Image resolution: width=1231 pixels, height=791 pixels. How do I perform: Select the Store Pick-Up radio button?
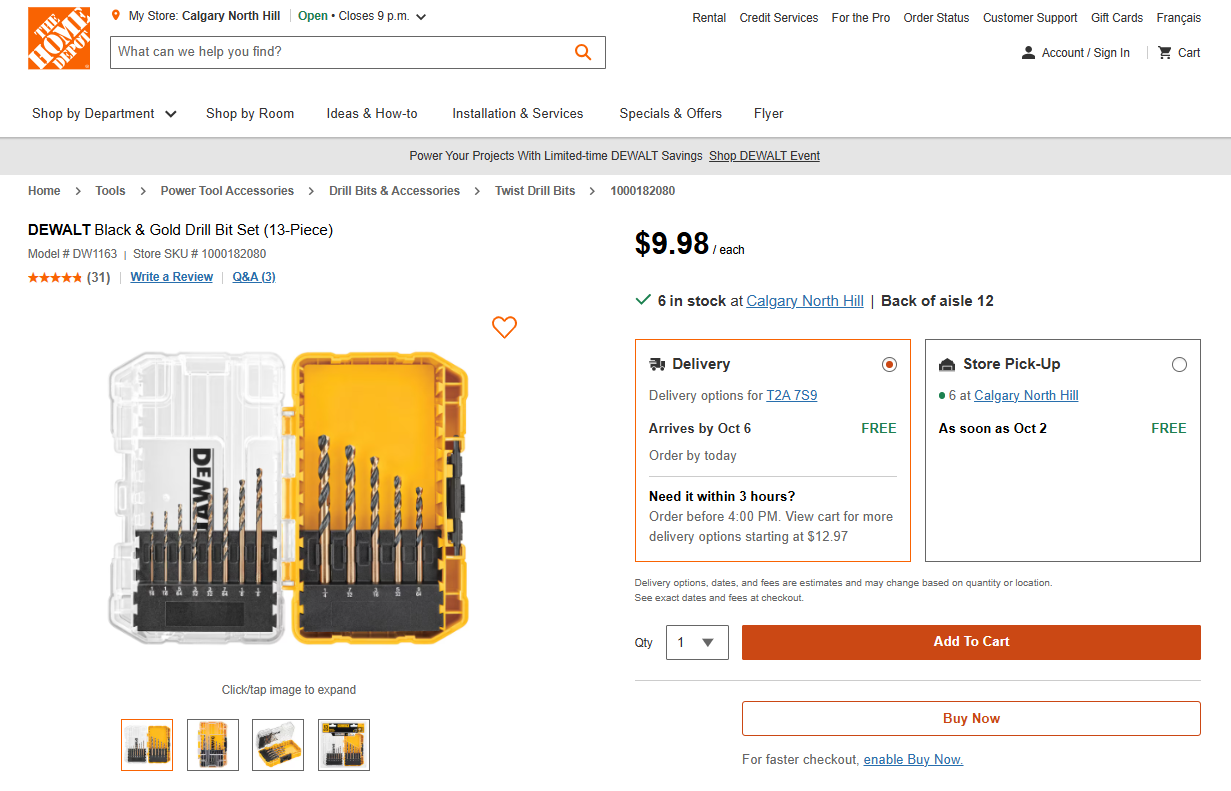click(x=1179, y=365)
